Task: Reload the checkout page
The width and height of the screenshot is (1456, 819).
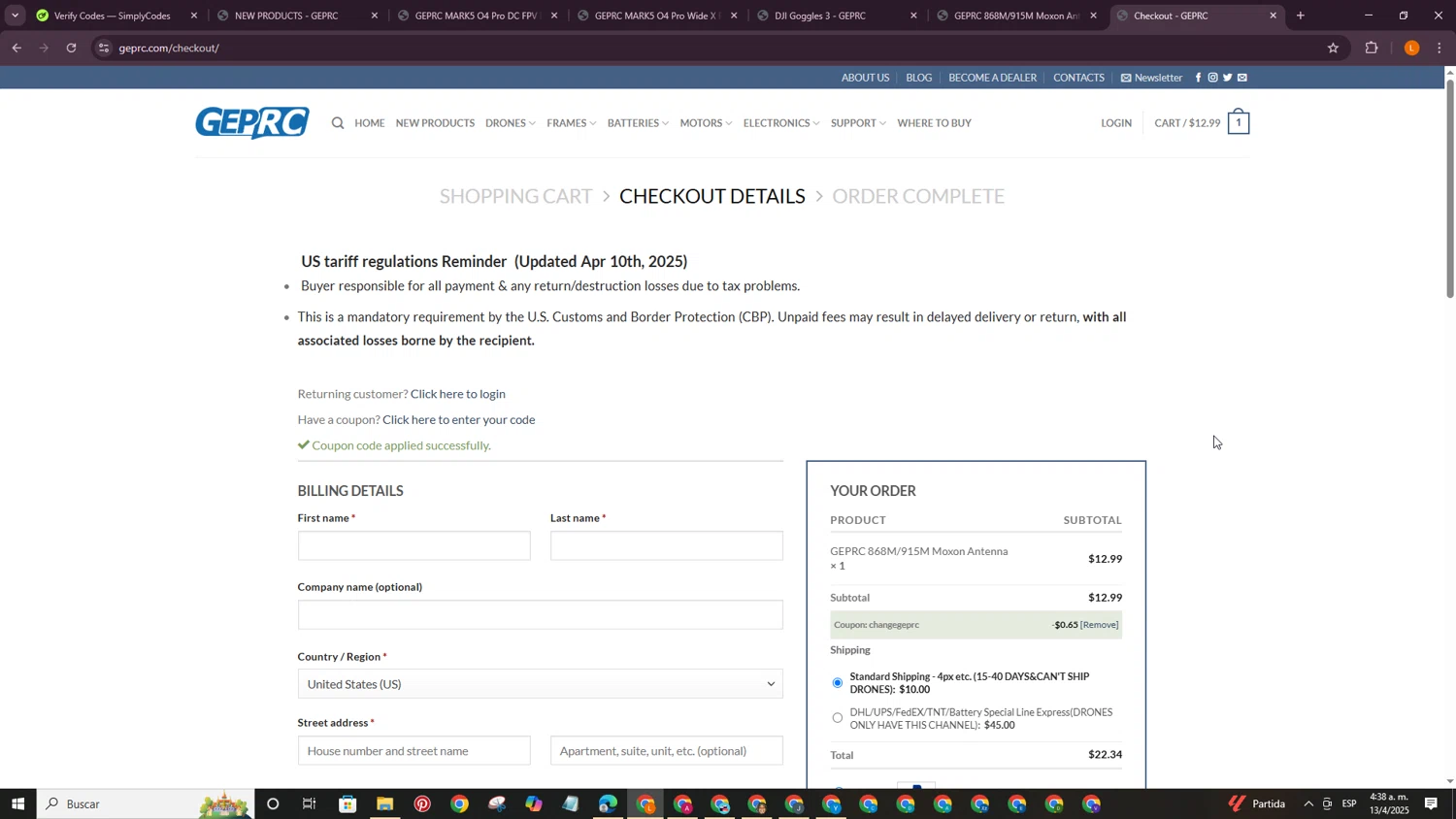Action: pyautogui.click(x=71, y=48)
